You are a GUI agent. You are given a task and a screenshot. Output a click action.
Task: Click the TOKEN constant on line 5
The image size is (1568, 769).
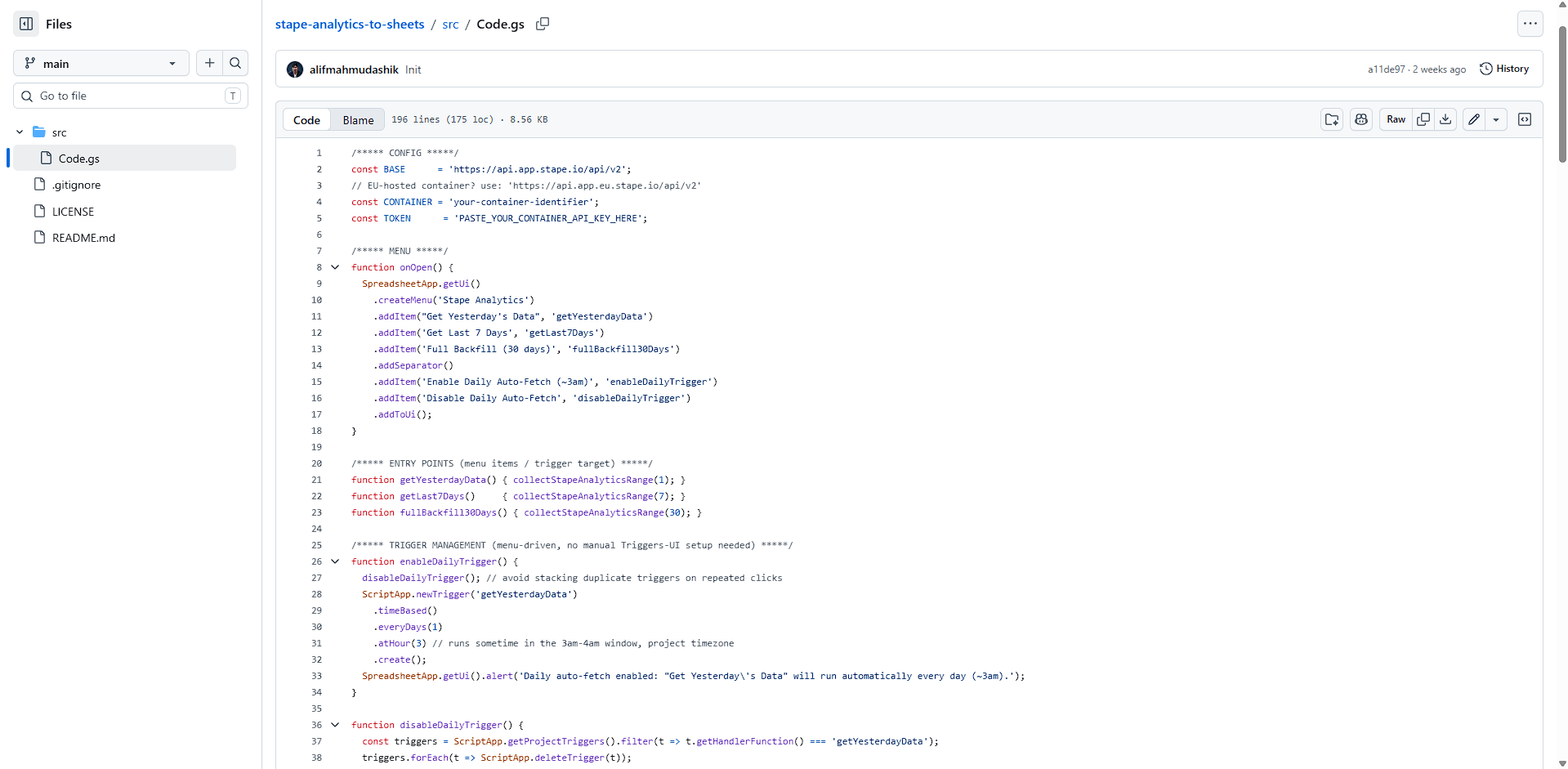(x=397, y=218)
